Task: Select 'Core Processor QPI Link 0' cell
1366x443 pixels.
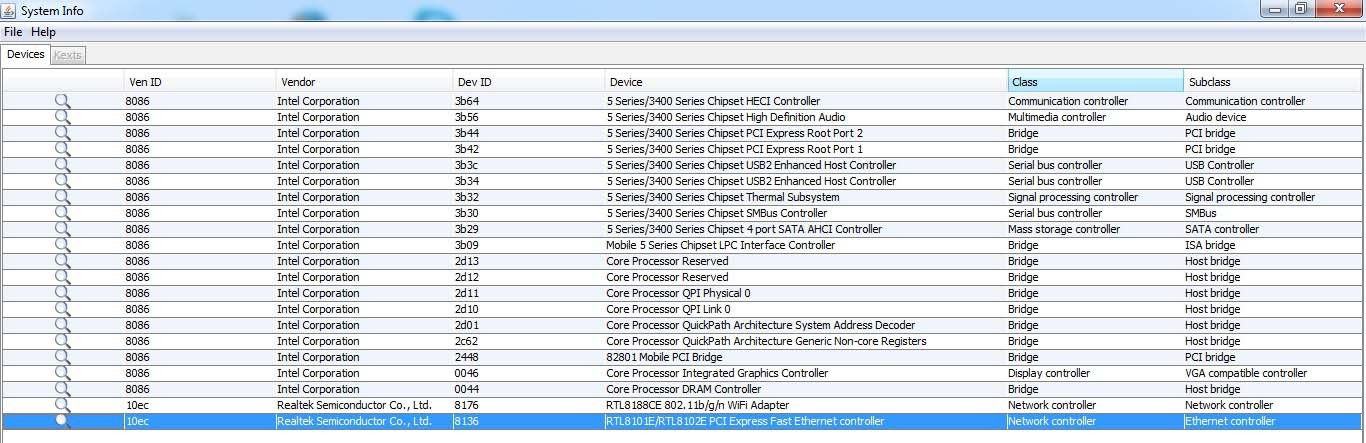Action: [x=806, y=309]
